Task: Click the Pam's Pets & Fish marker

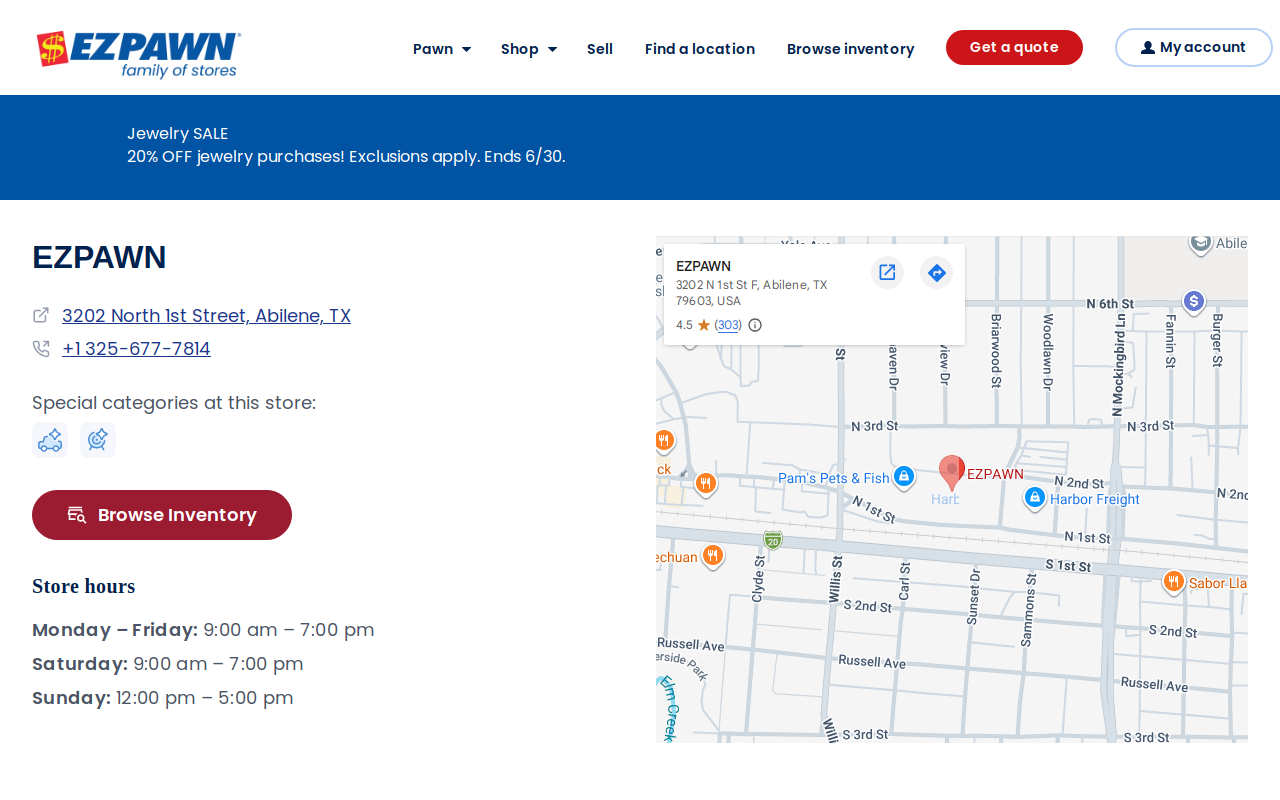Action: 904,477
